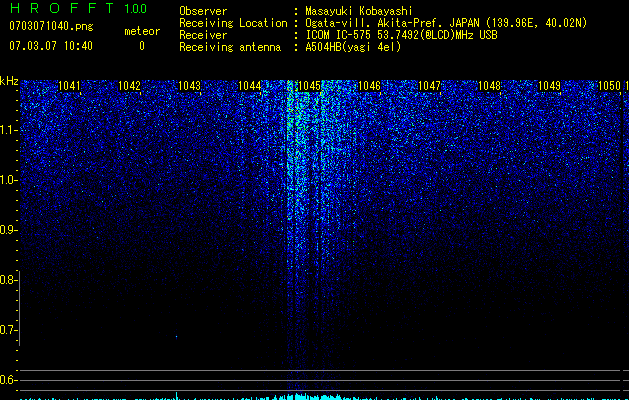Click the 1.0 kHz frequency tick
Screen dimensions: 629x400
coord(8,180)
